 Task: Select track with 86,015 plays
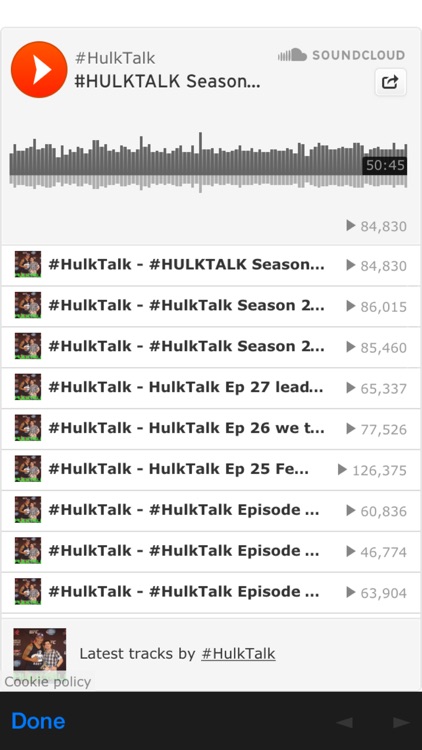click(211, 306)
